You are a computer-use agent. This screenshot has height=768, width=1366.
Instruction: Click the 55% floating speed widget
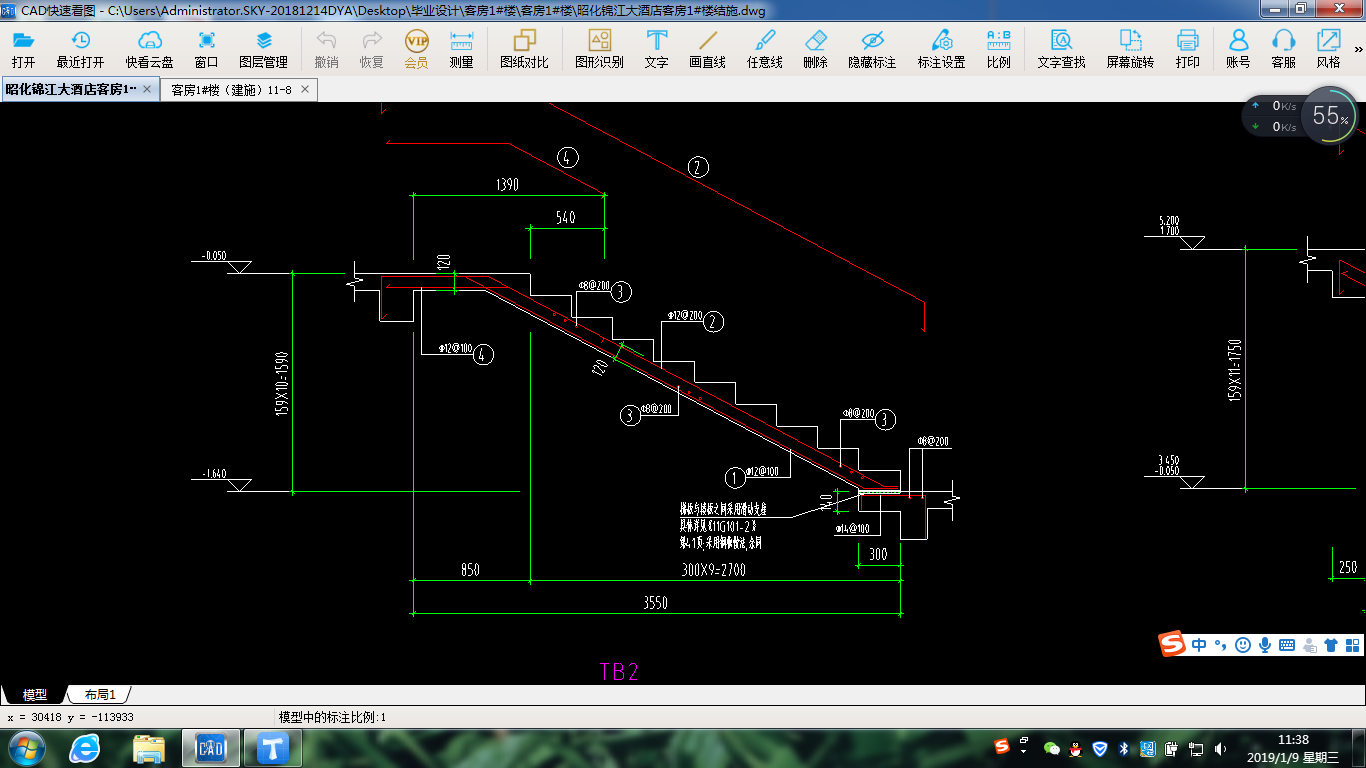coord(1330,116)
